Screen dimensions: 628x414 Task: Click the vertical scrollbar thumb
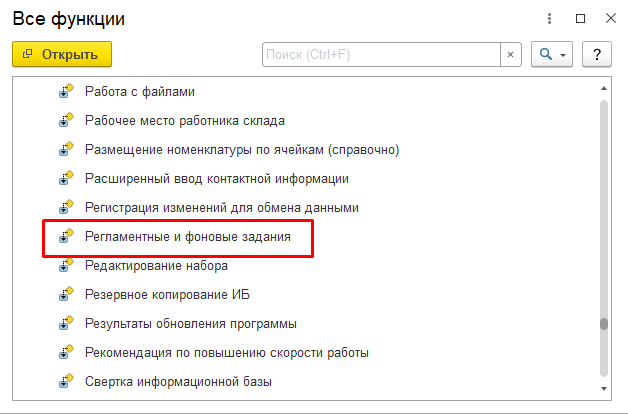[x=604, y=324]
